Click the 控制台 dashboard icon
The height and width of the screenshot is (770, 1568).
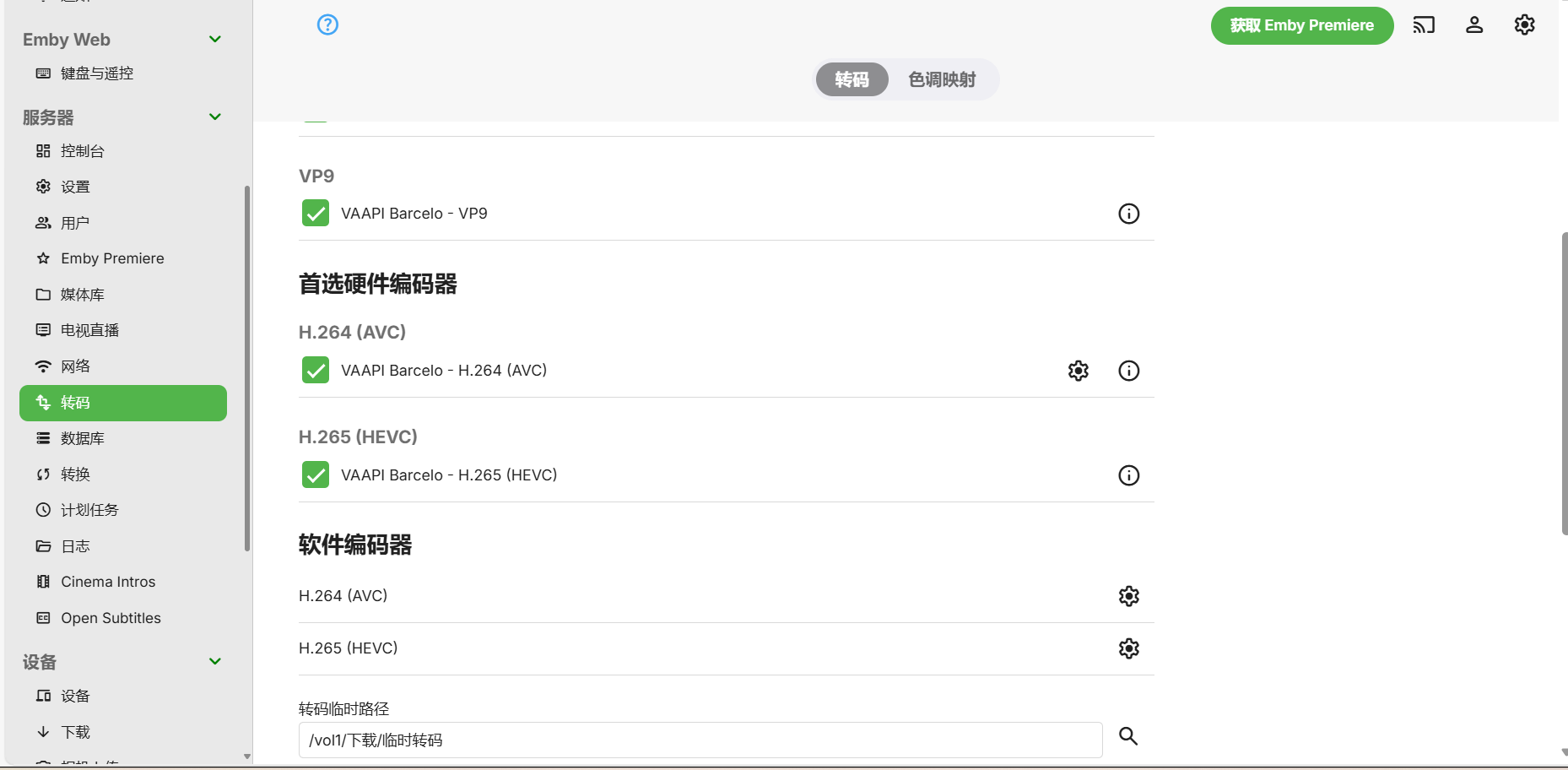click(43, 151)
